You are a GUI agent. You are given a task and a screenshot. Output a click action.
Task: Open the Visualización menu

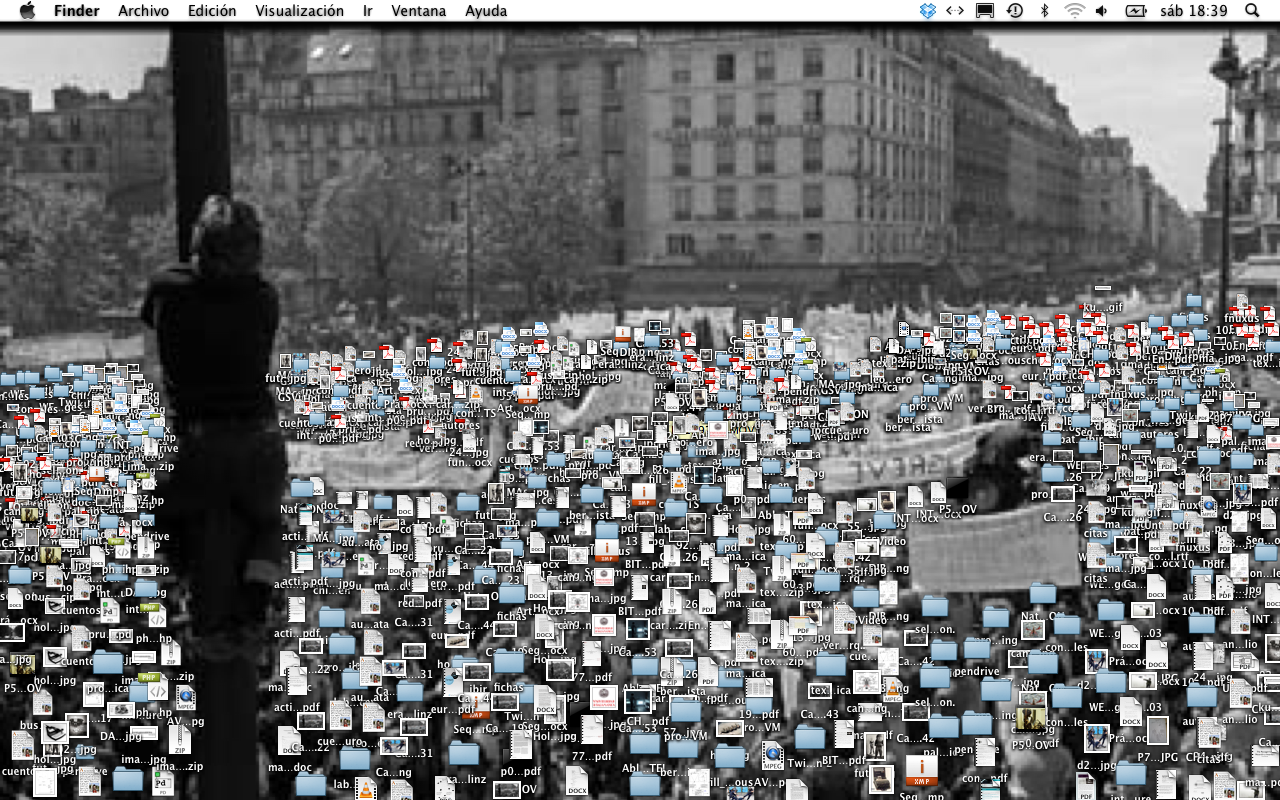299,11
